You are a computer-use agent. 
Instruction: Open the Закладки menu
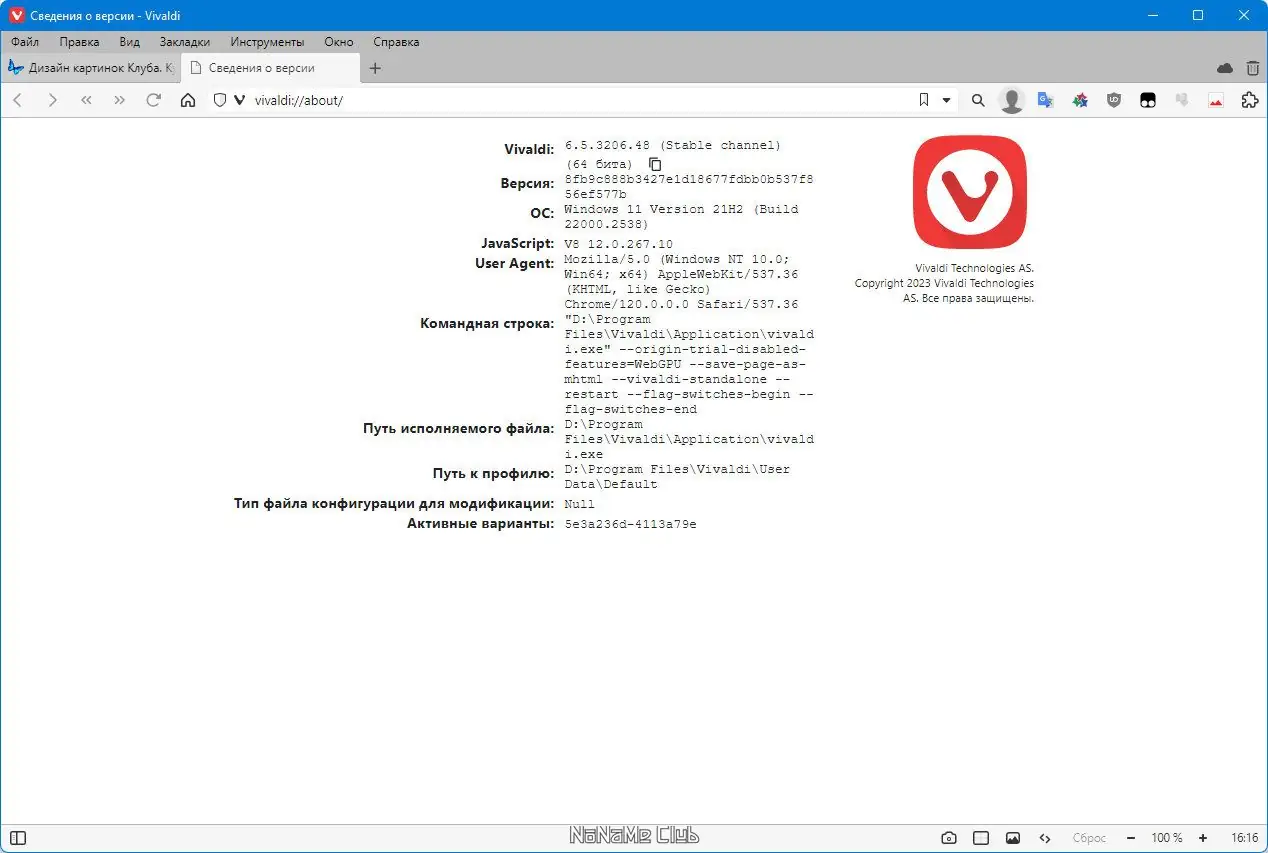pyautogui.click(x=185, y=42)
